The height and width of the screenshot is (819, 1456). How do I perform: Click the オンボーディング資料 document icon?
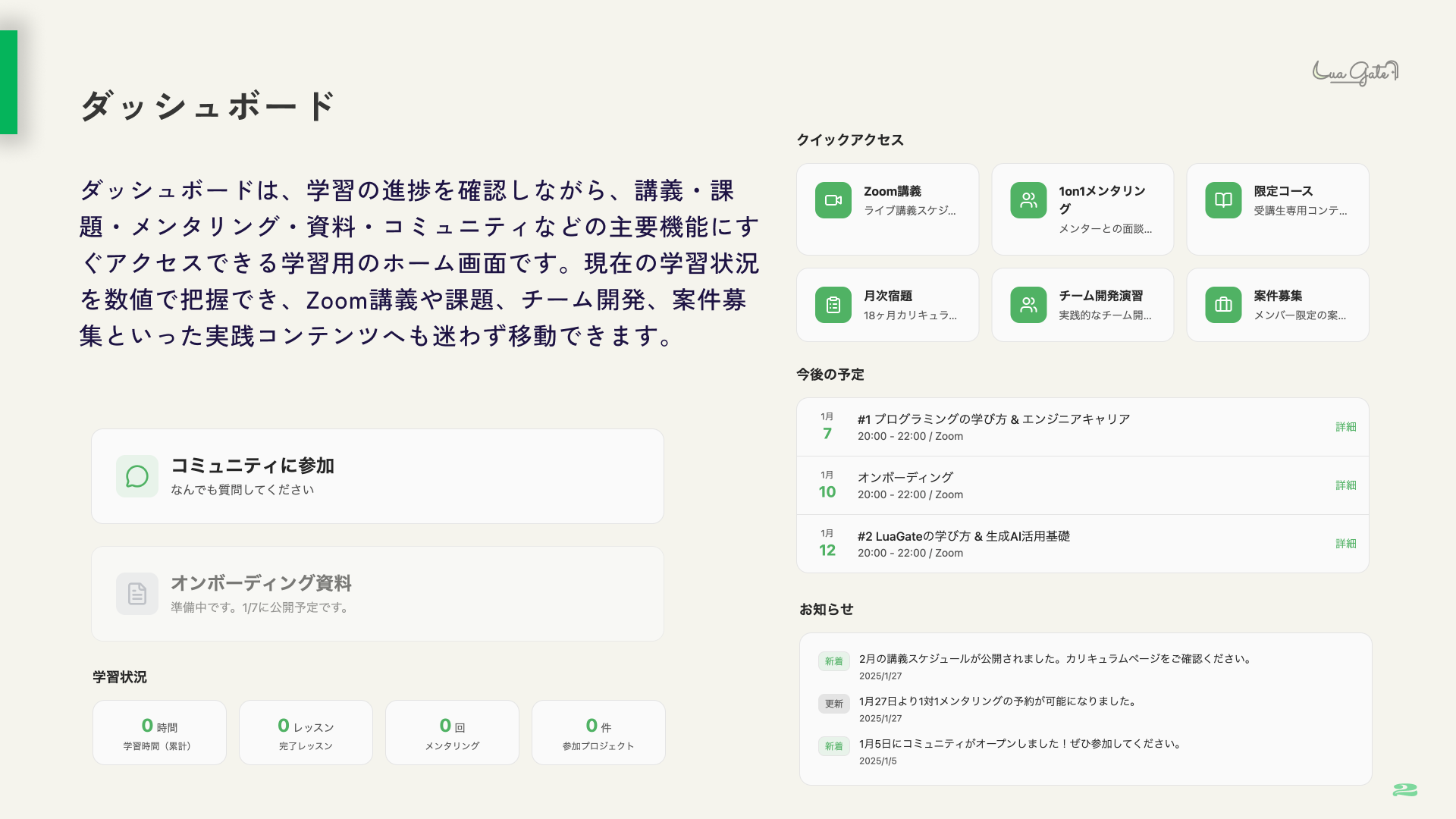tap(137, 594)
